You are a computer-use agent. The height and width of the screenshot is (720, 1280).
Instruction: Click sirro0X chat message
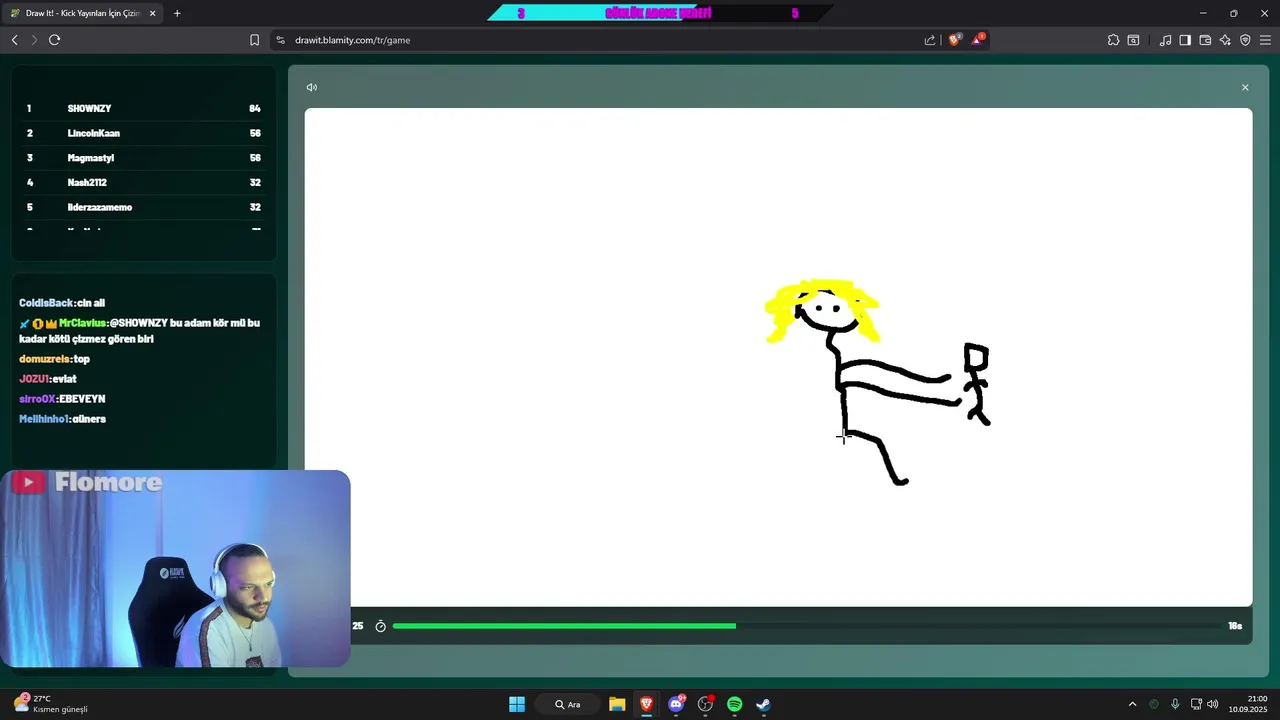pos(62,399)
